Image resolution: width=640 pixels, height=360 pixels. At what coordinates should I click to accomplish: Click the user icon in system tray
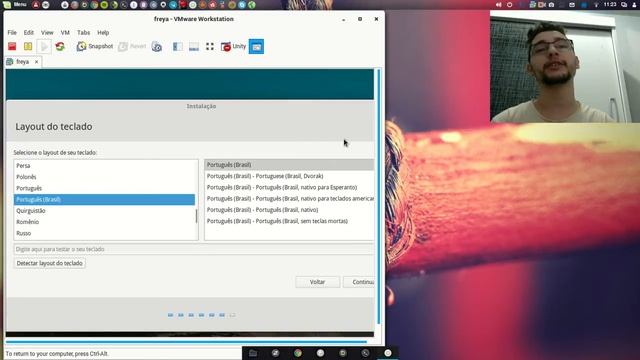[635, 5]
